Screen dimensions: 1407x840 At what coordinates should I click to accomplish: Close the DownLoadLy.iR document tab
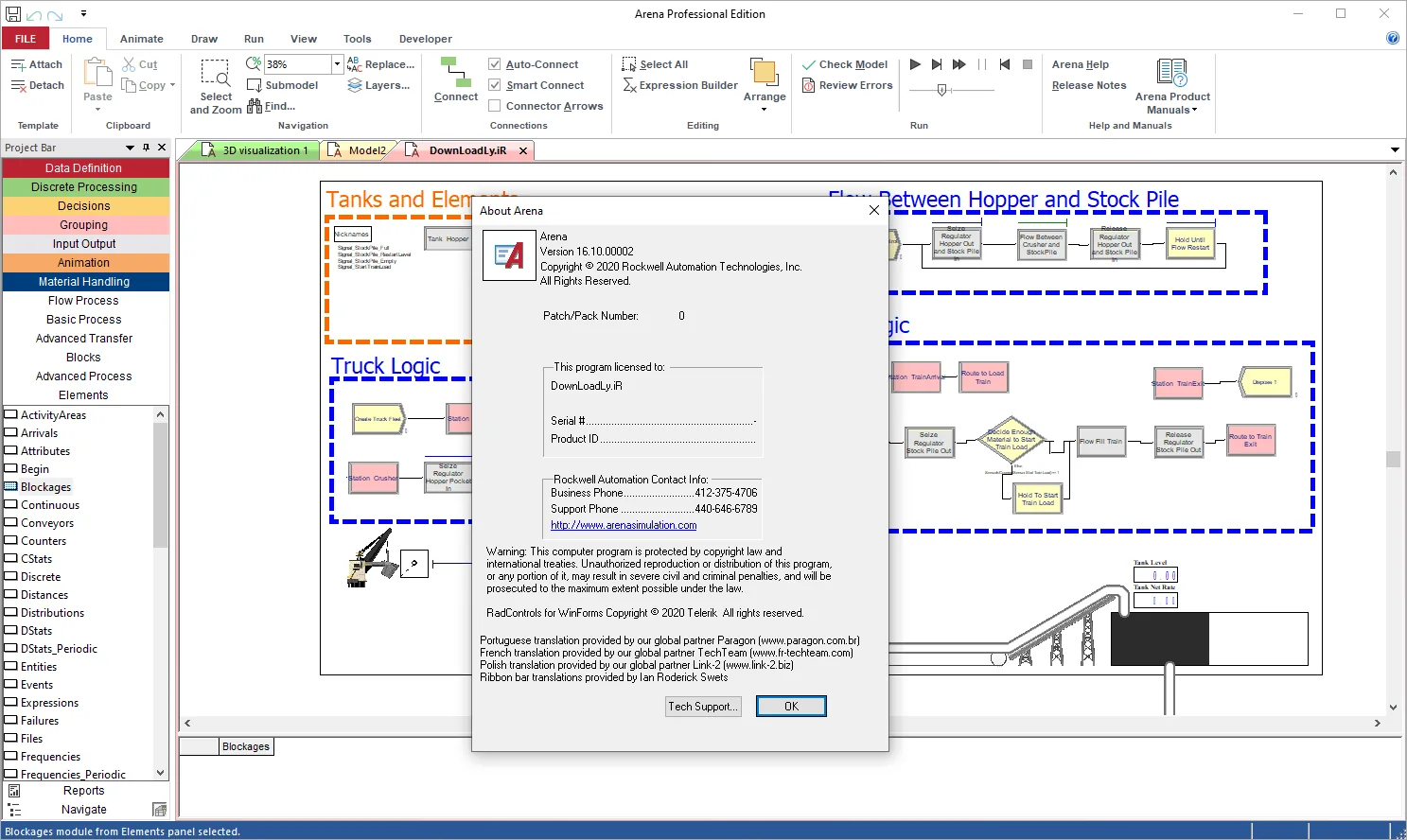522,150
